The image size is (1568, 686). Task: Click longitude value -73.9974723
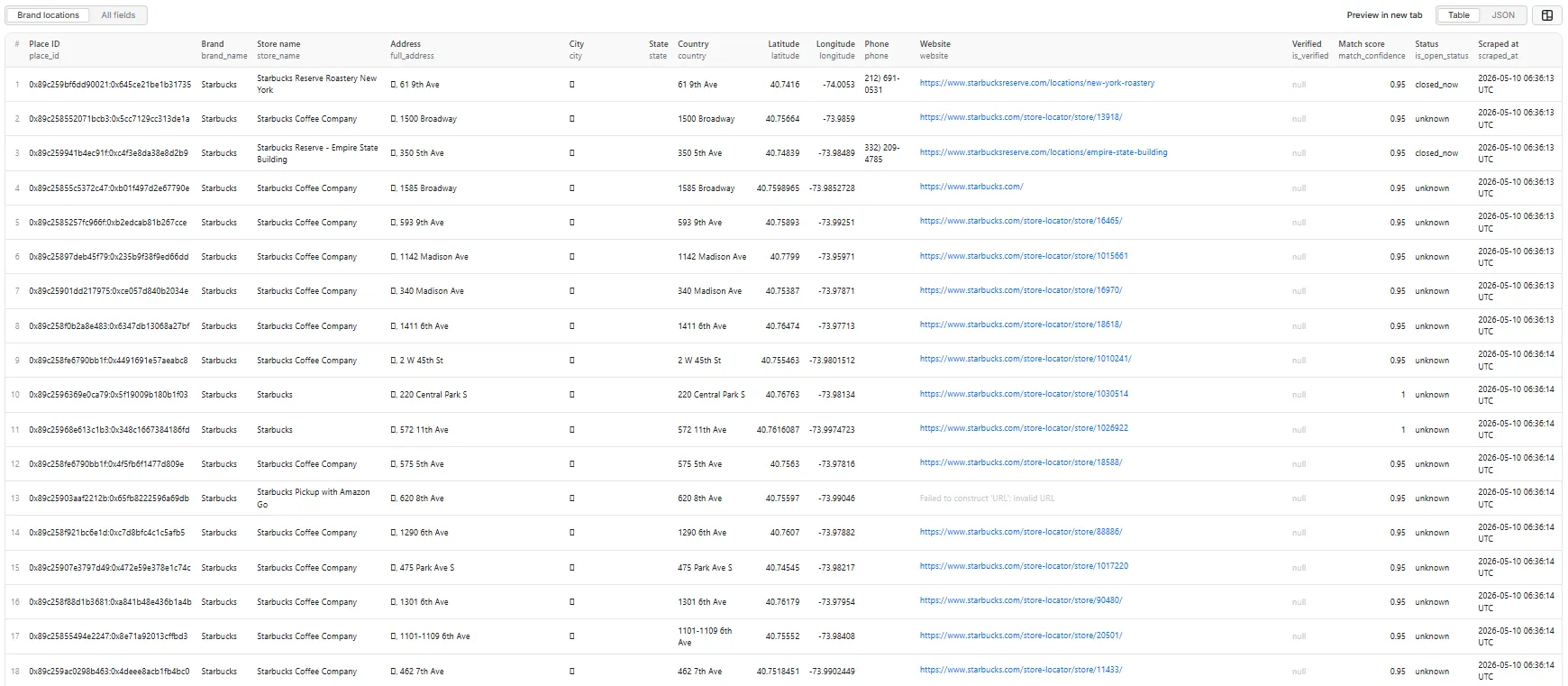832,430
